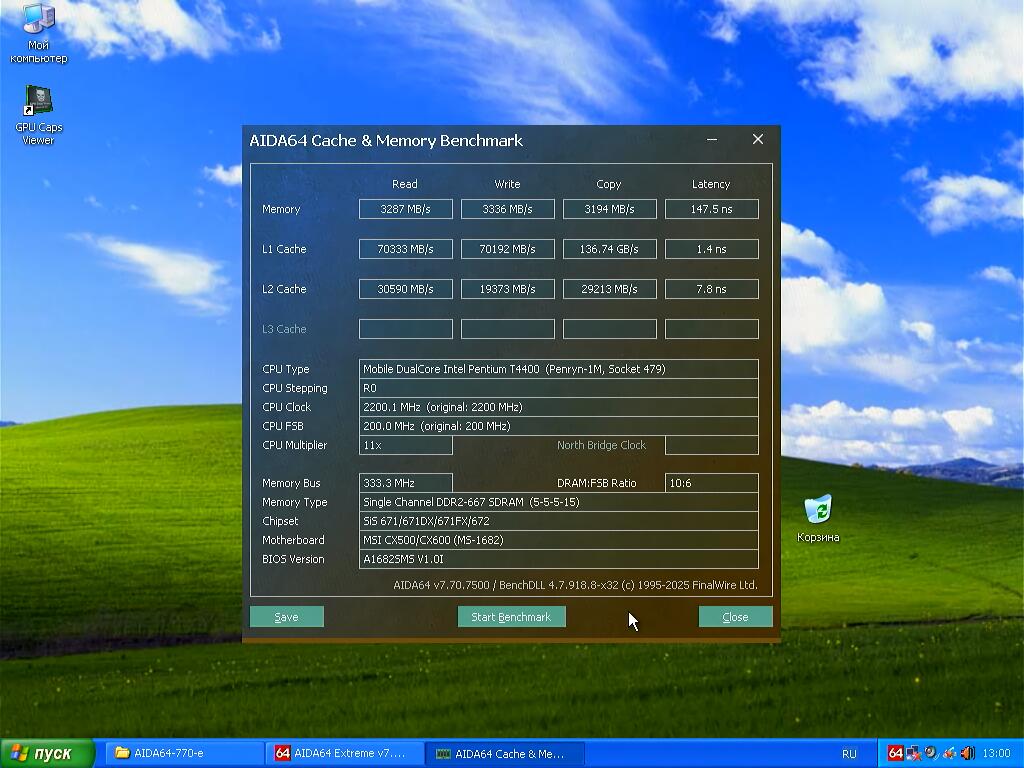Click the Memory Read value field

(405, 209)
